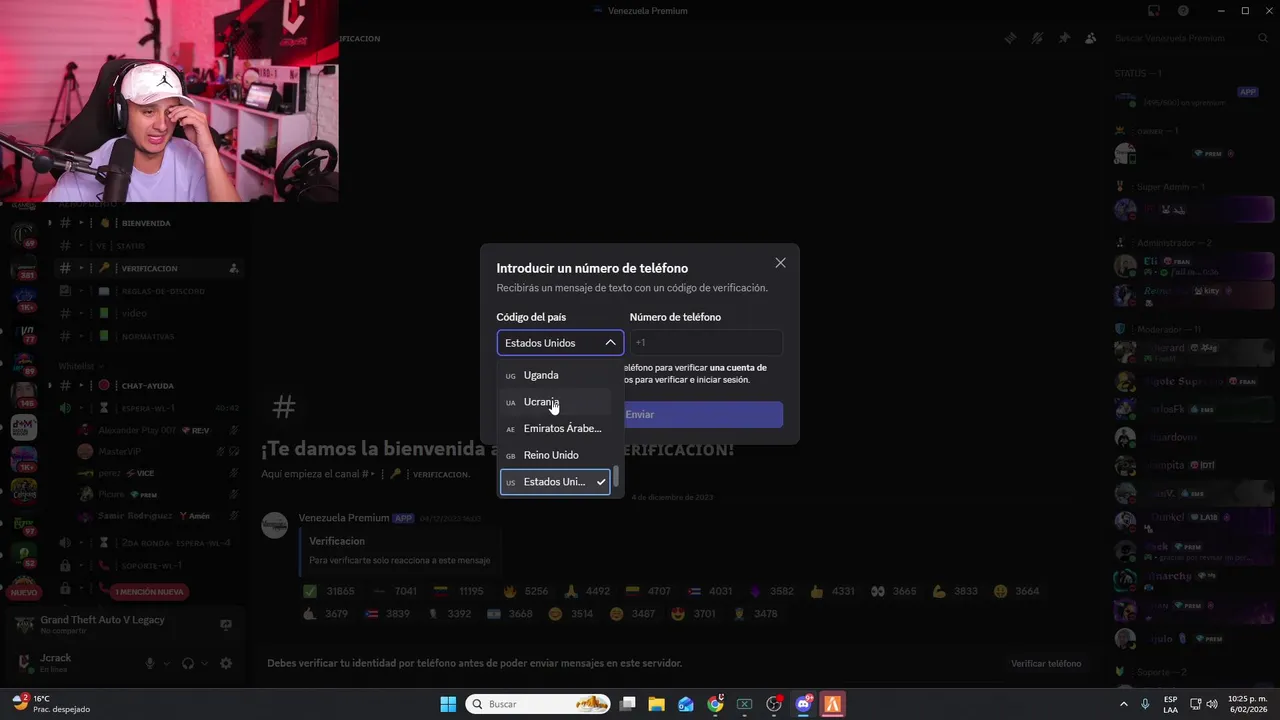Image resolution: width=1280 pixels, height=720 pixels.
Task: Choose Emiratos Árabes in country list
Action: point(555,428)
